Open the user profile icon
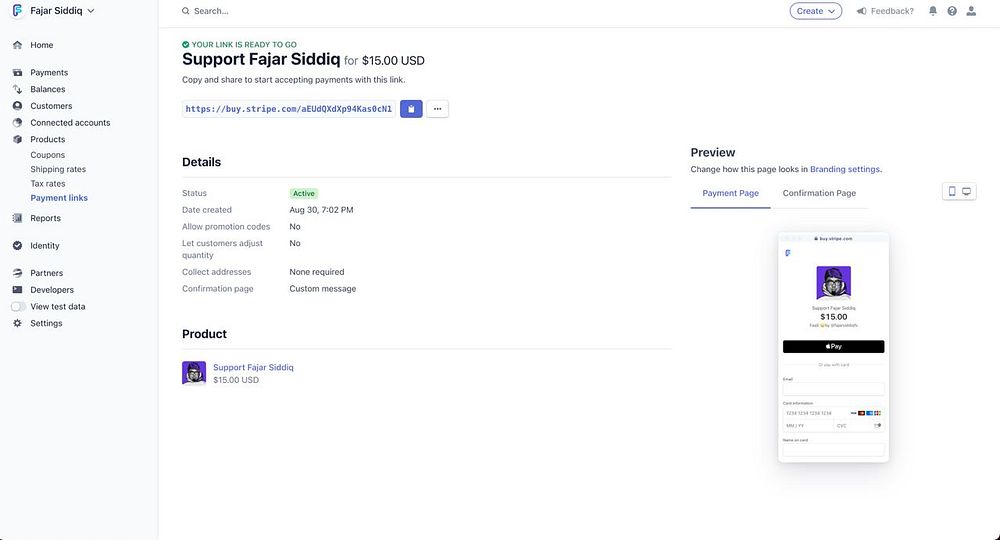 (x=971, y=11)
